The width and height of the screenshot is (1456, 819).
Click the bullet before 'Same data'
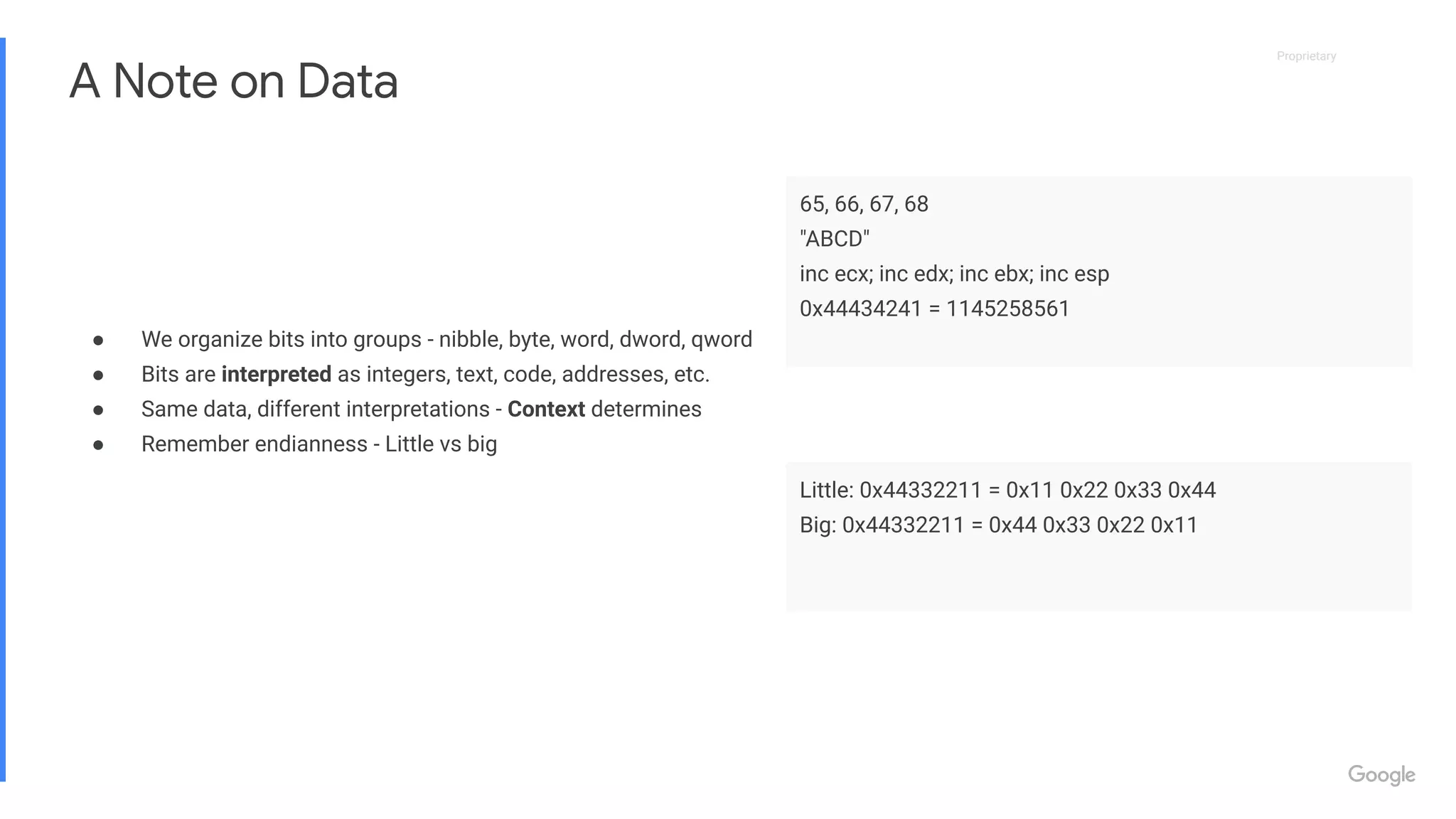click(98, 410)
